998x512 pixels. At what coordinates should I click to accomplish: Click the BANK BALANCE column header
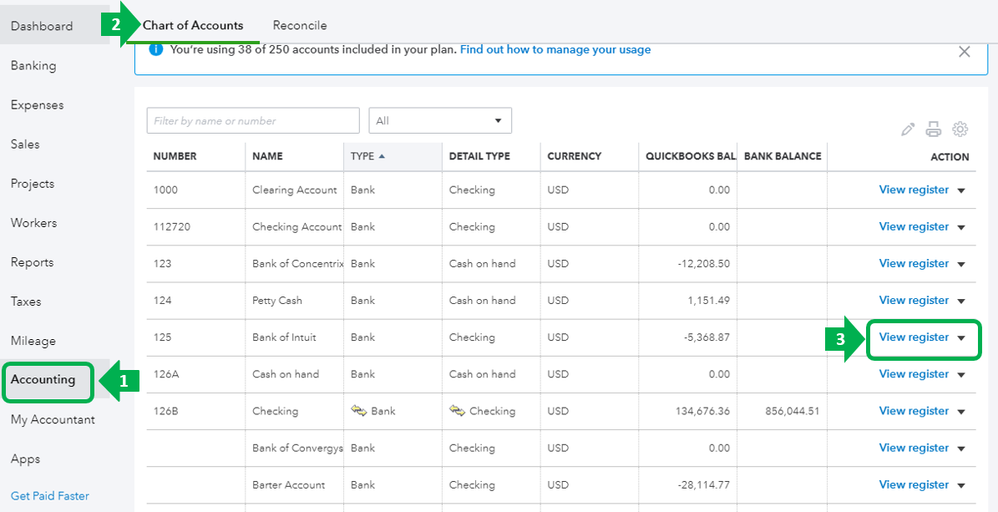pos(782,157)
